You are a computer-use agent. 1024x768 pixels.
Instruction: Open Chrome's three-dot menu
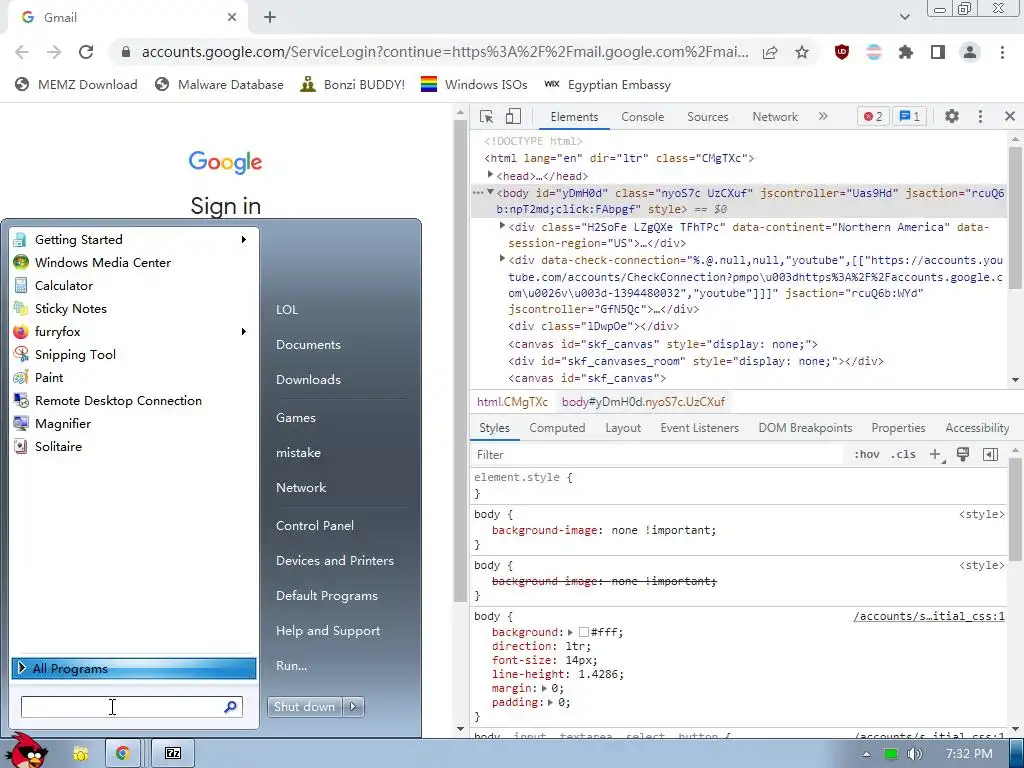(1002, 52)
